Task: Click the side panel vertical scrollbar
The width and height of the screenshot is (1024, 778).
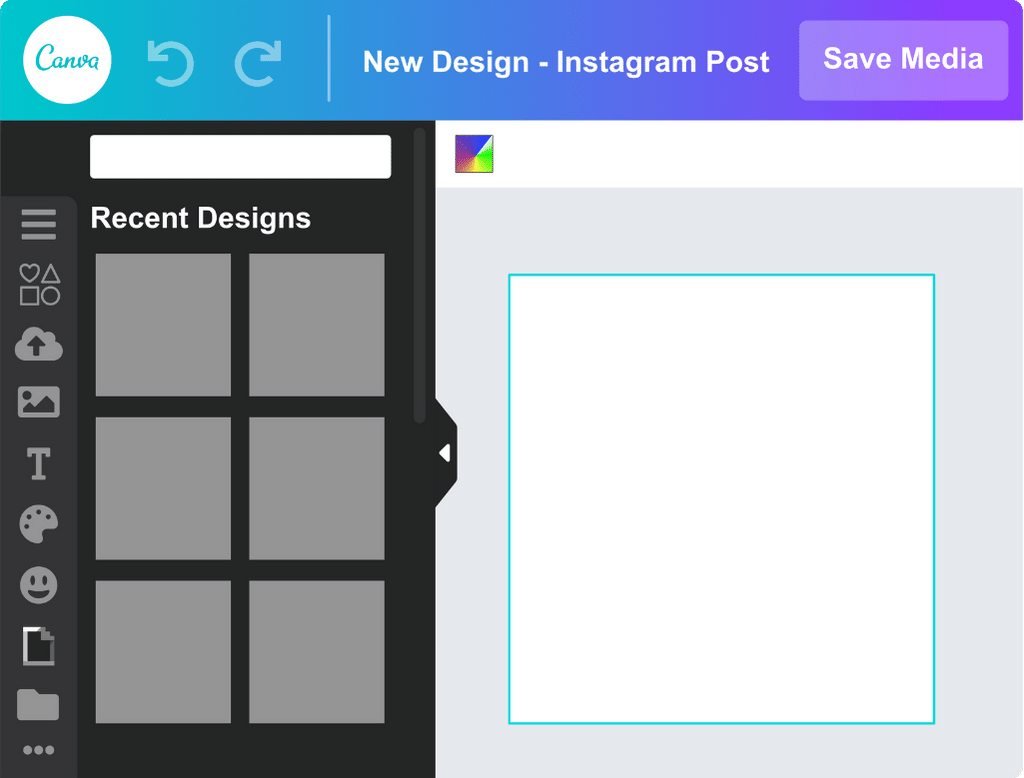Action: coord(419,274)
